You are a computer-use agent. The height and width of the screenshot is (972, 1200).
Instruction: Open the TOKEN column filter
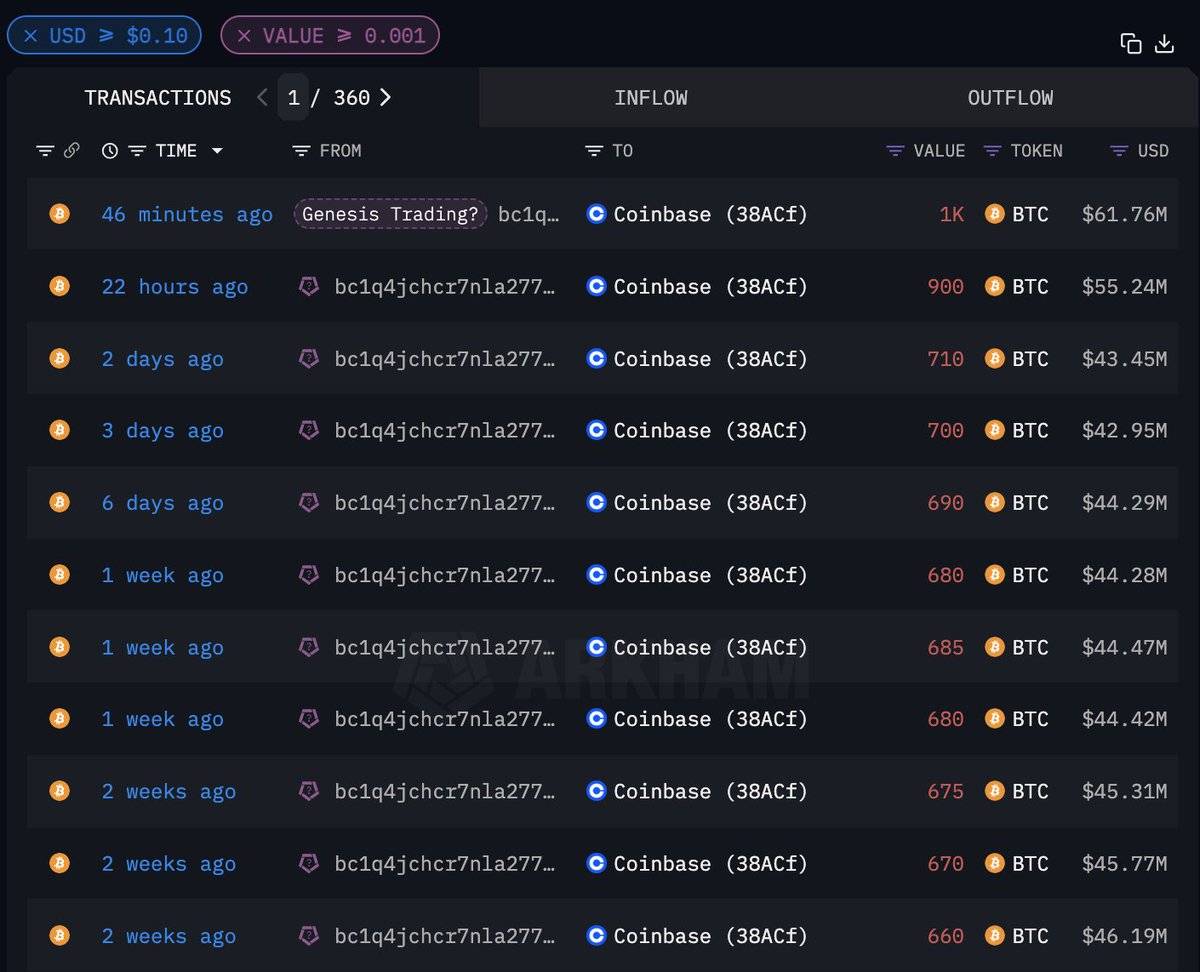(992, 151)
